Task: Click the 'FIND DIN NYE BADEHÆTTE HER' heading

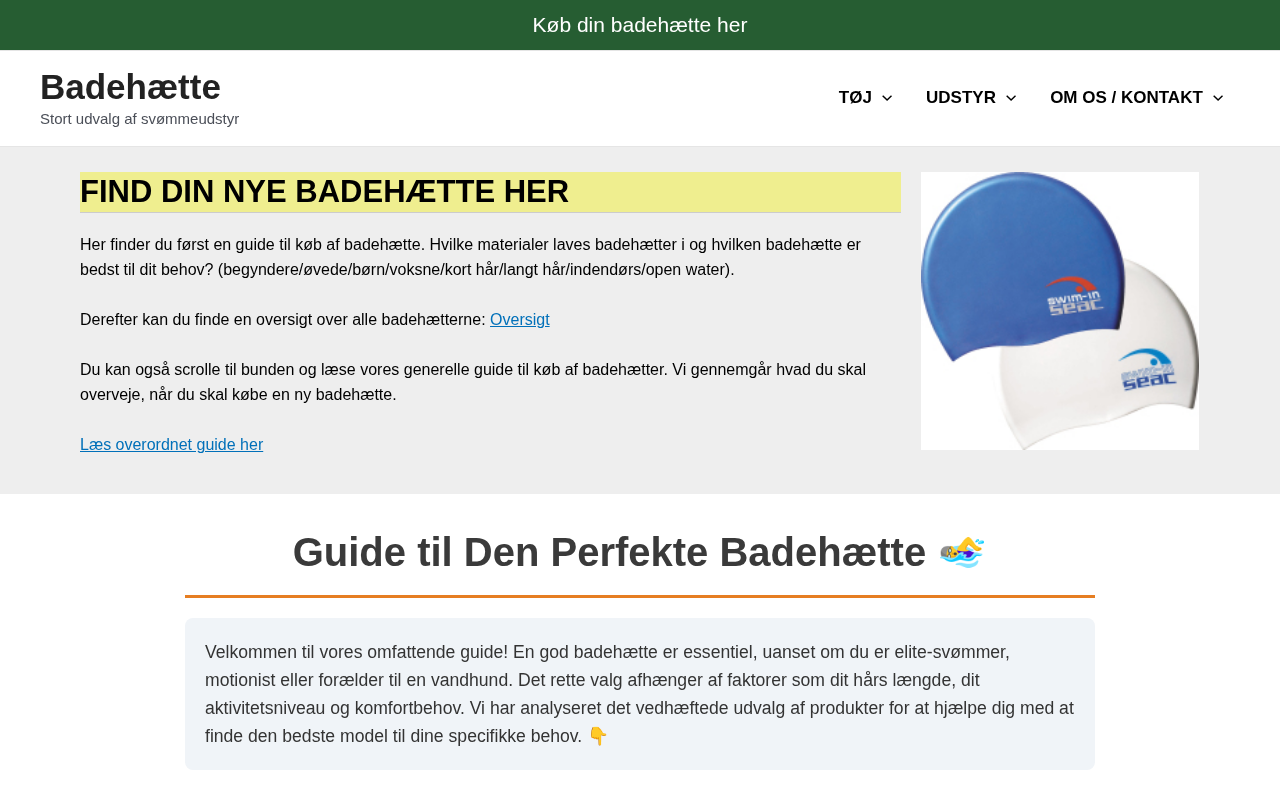Action: pyautogui.click(x=490, y=192)
